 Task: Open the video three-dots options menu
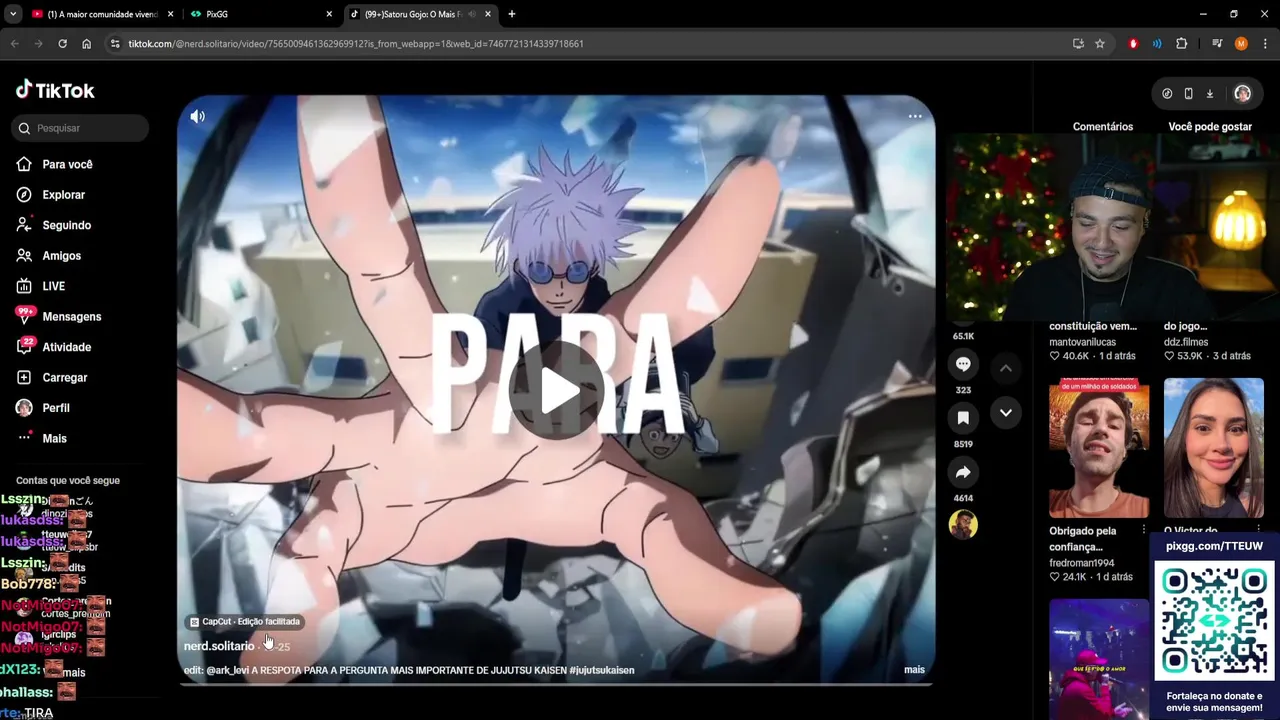(915, 116)
